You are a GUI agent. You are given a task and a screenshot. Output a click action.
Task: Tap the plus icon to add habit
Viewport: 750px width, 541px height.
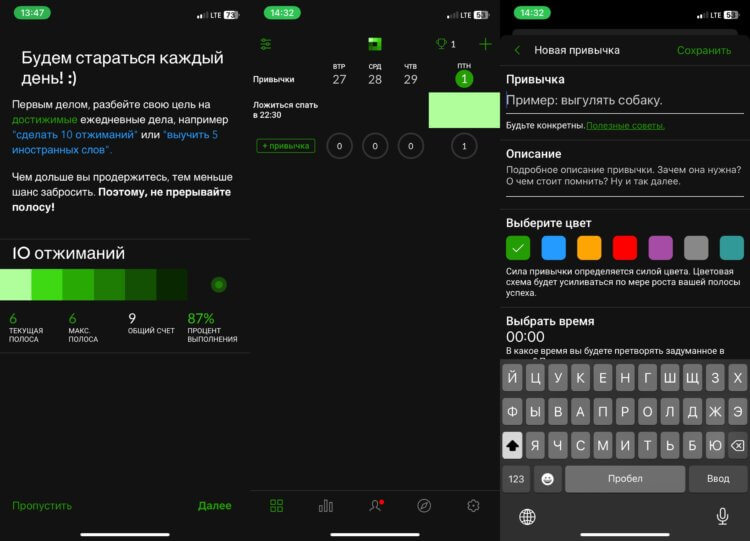[x=485, y=44]
